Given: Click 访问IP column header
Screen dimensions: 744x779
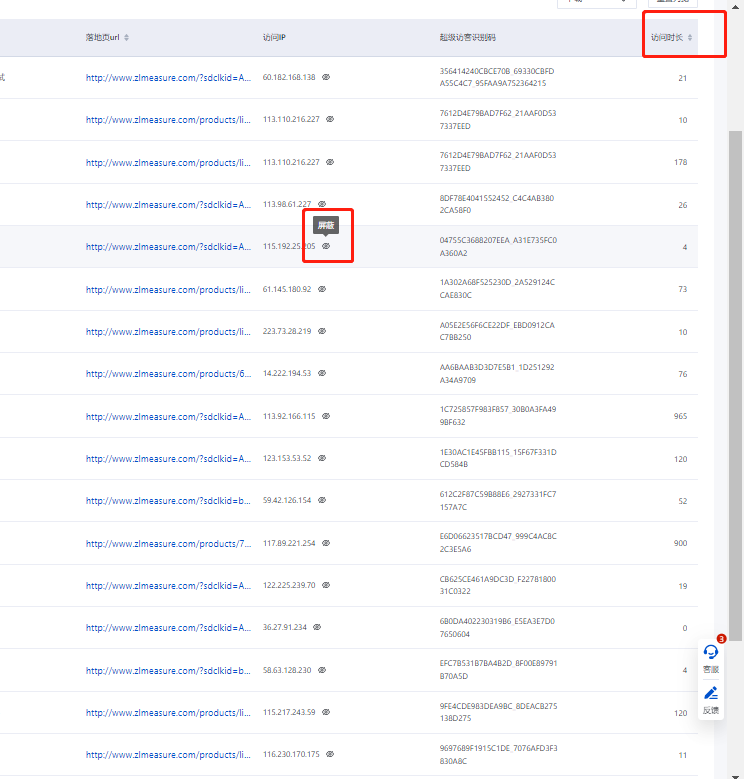Looking at the screenshot, I should click(274, 38).
